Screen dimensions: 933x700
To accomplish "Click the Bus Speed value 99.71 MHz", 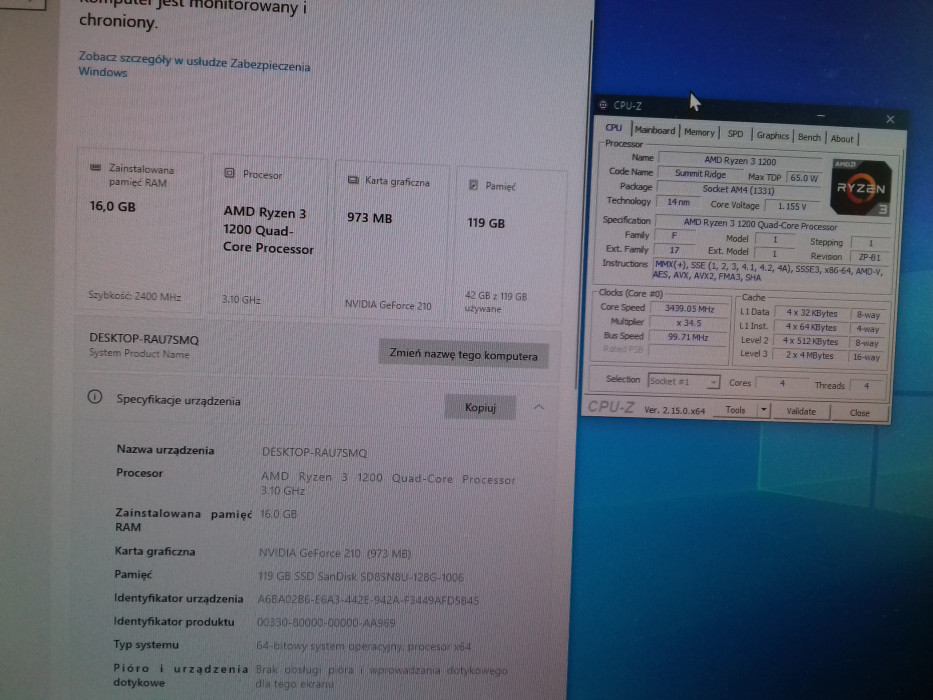I will (x=688, y=337).
